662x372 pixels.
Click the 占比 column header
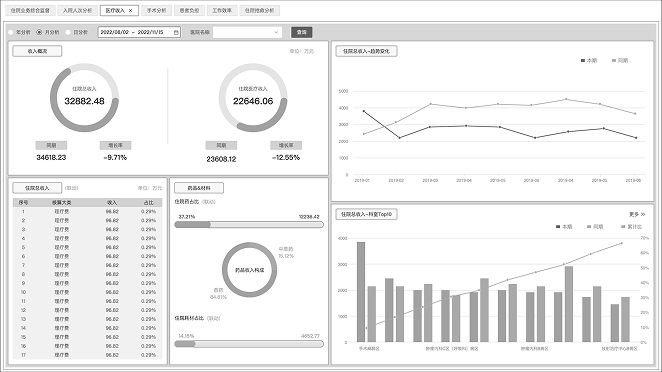tap(149, 203)
